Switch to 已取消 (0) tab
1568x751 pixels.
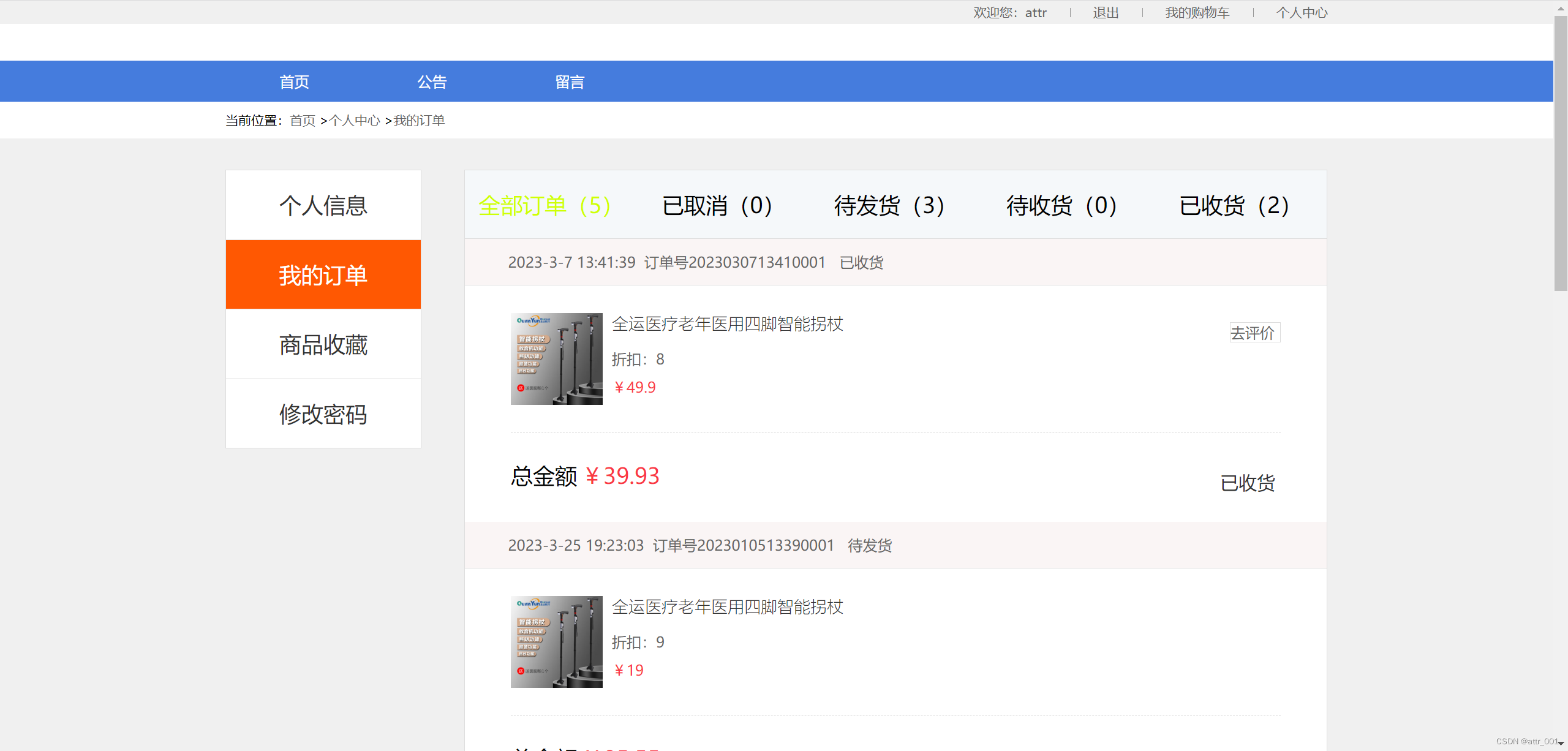717,205
